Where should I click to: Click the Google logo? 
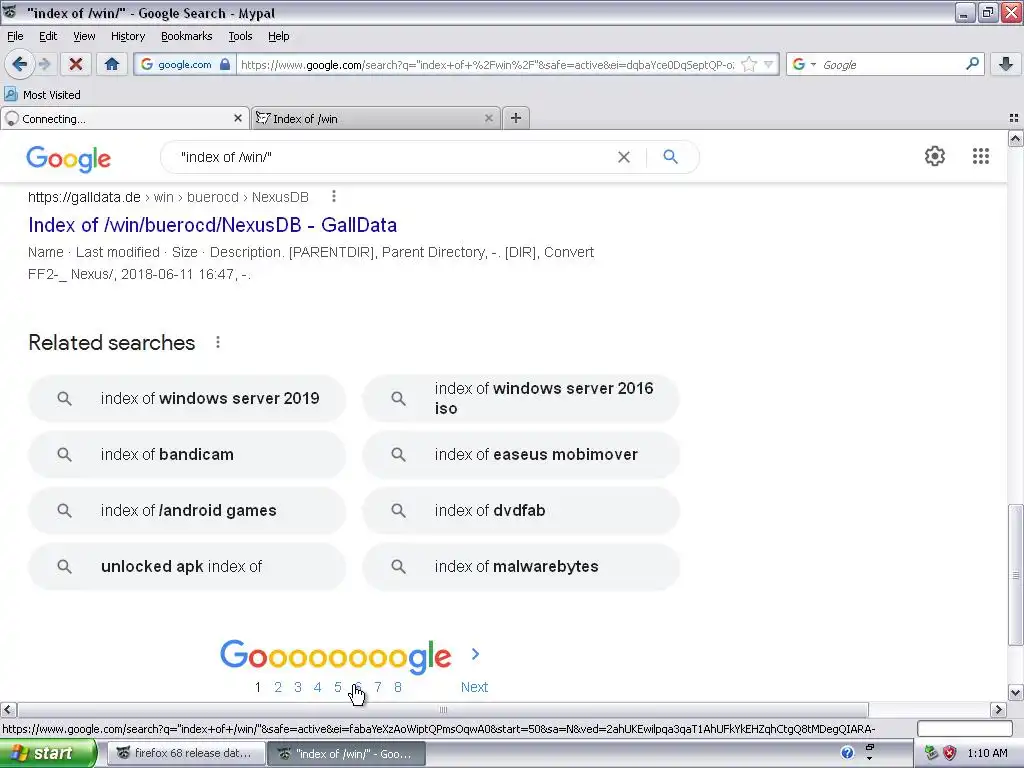pyautogui.click(x=69, y=159)
